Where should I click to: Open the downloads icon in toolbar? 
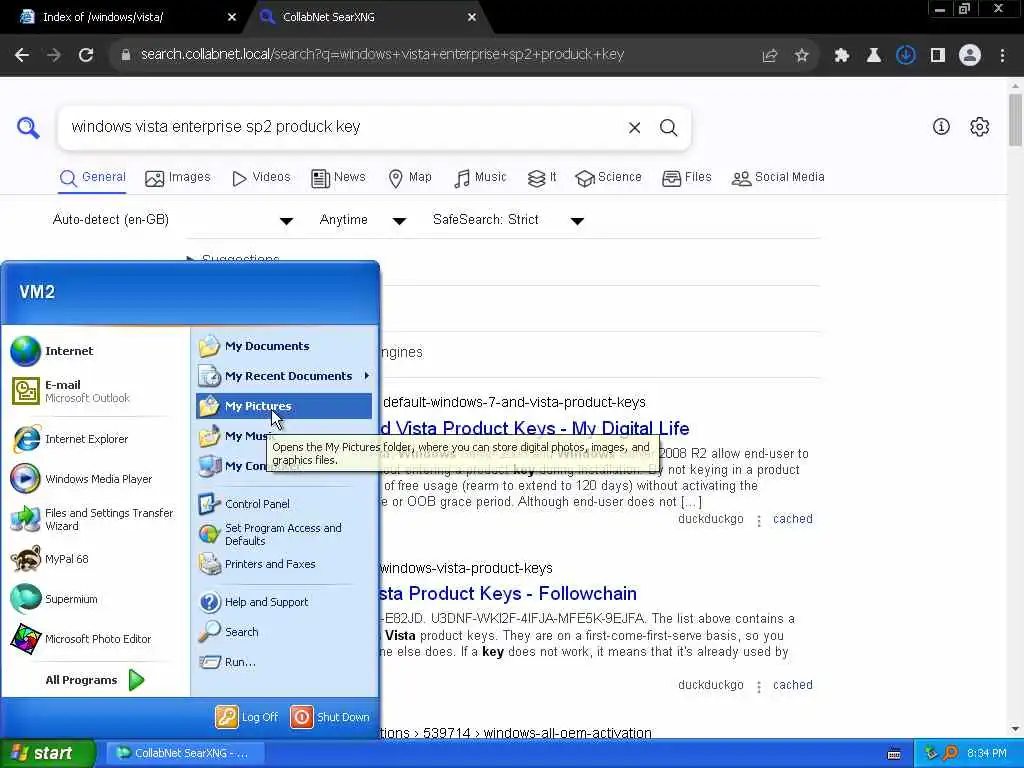pos(905,56)
